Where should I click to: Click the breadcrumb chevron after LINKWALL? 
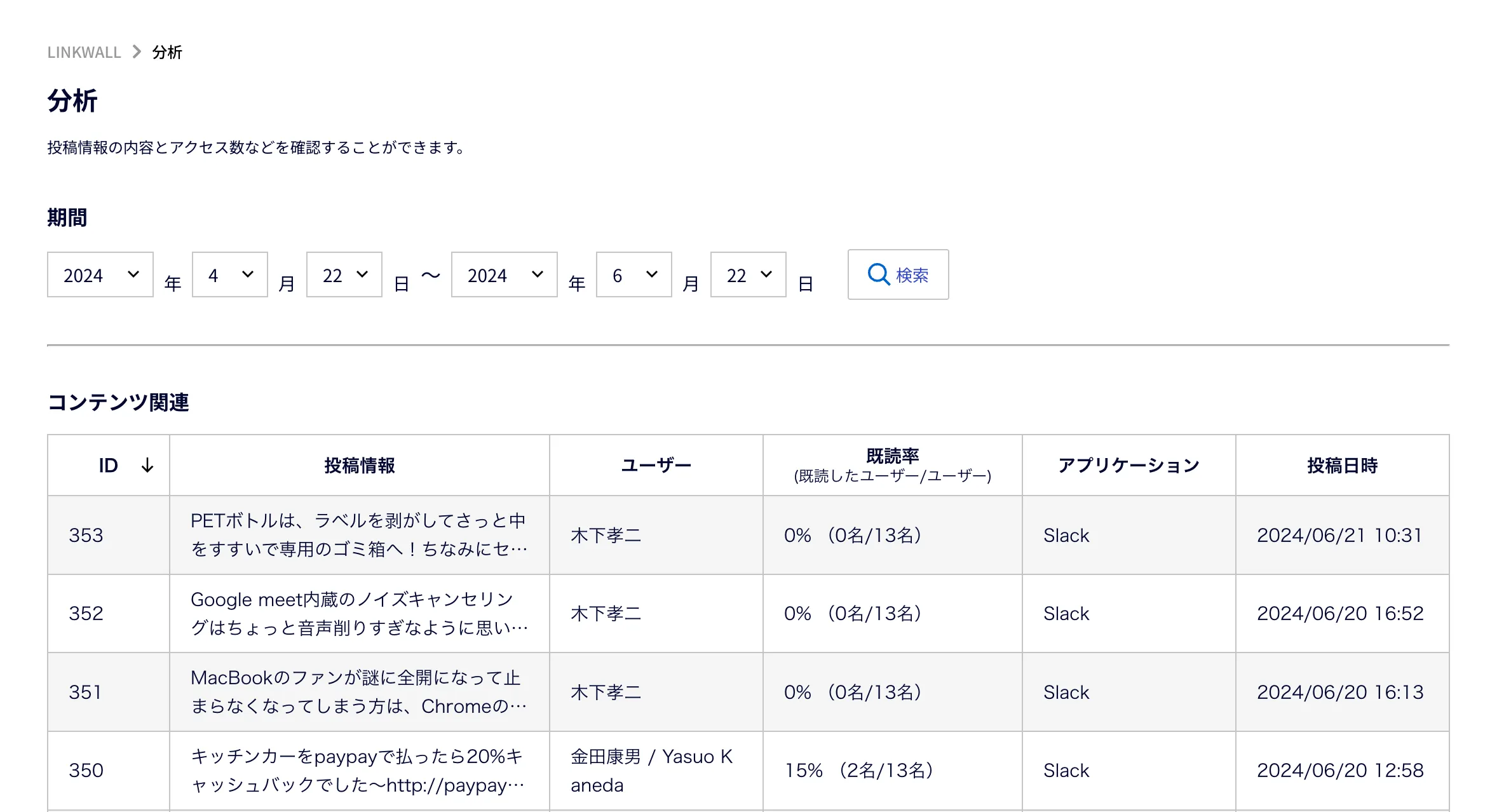(137, 51)
